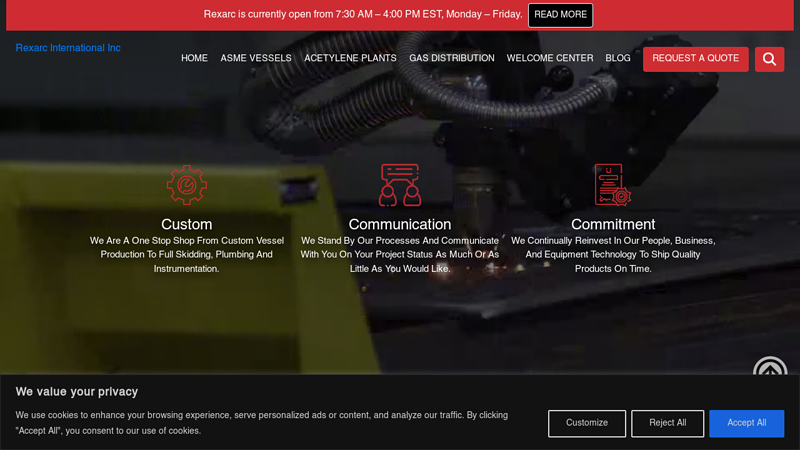Click the Communication people icon
The height and width of the screenshot is (450, 800).
[x=400, y=185]
